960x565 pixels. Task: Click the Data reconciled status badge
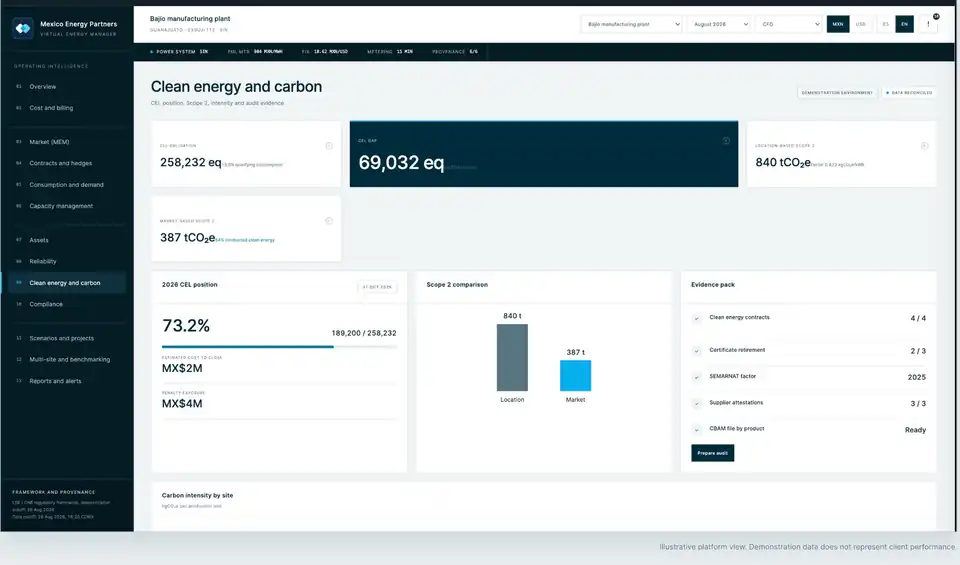(909, 93)
